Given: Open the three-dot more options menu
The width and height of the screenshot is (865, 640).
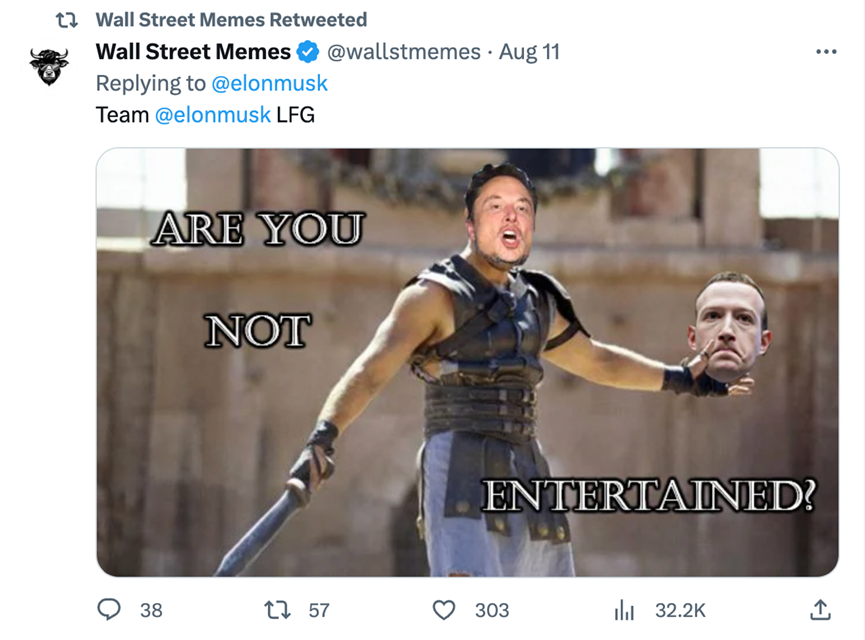Looking at the screenshot, I should click(826, 52).
